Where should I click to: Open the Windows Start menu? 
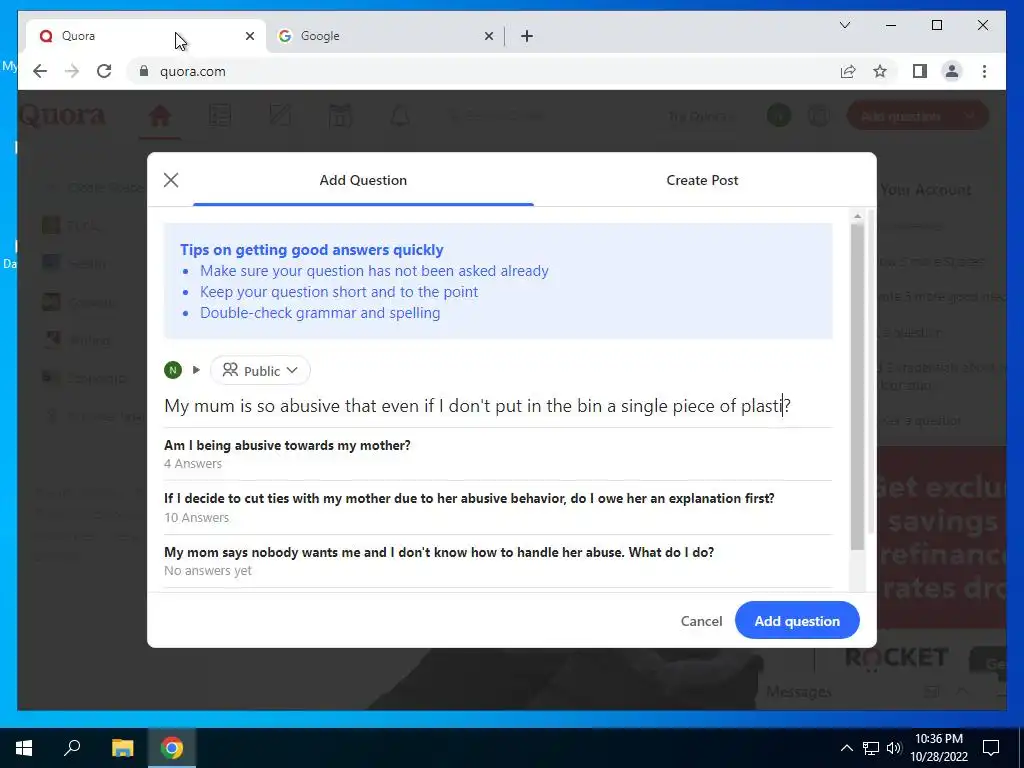click(24, 748)
